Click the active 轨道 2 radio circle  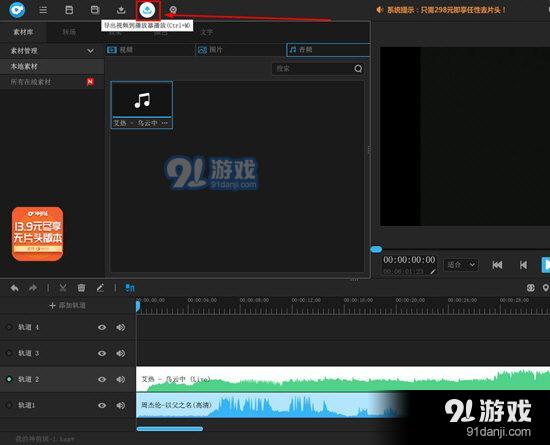9,379
